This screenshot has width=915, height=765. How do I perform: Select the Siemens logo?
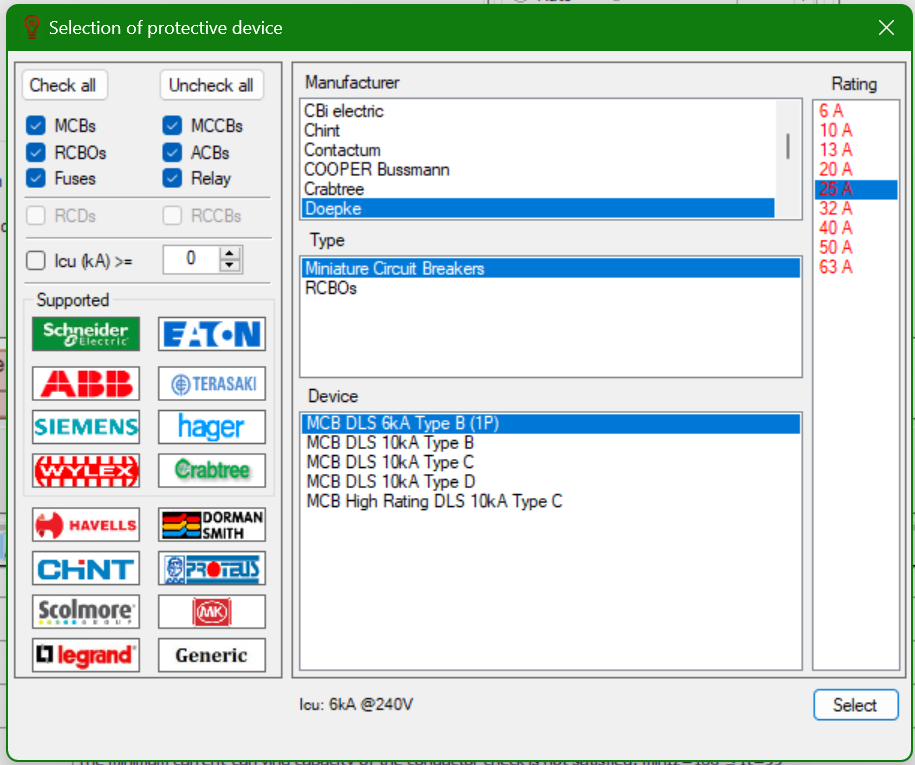tap(86, 427)
